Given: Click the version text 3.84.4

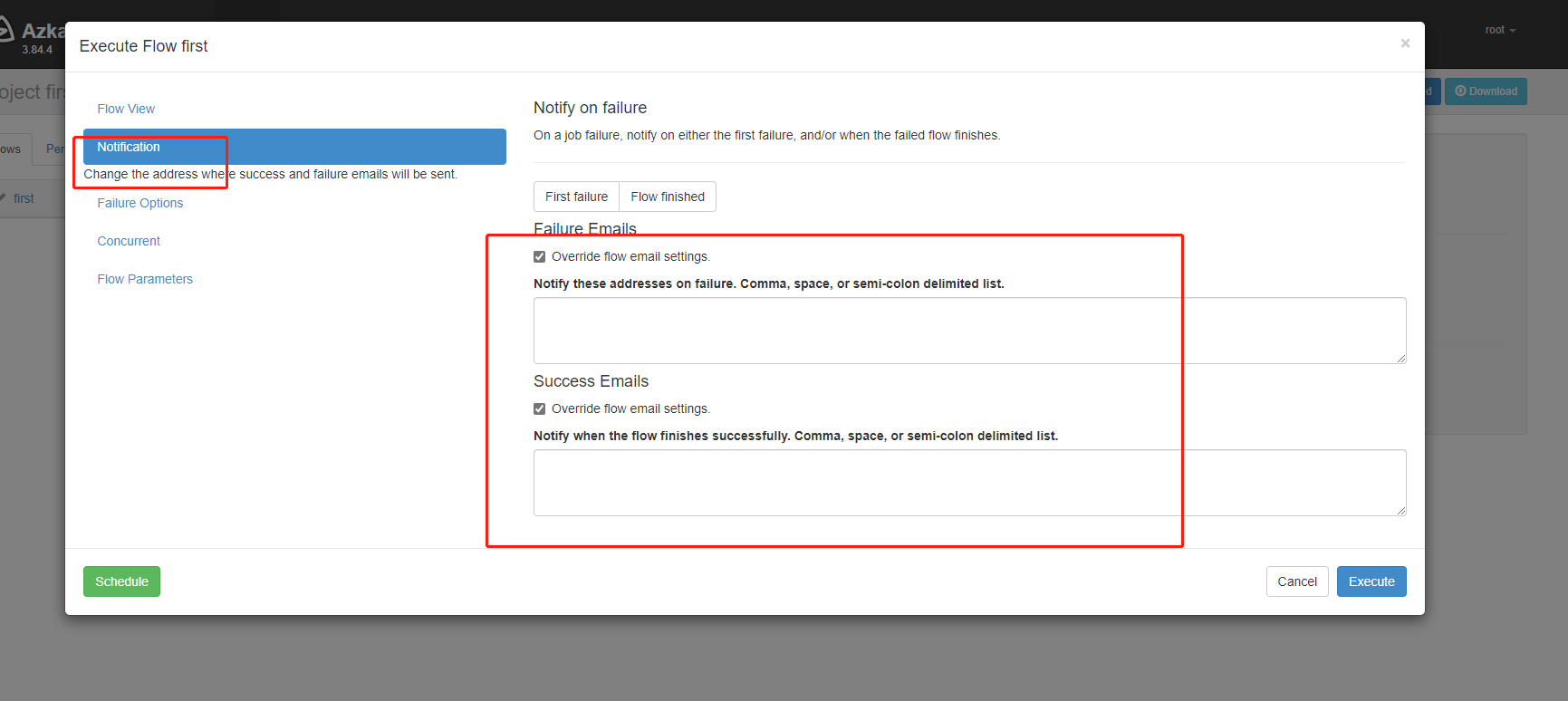Looking at the screenshot, I should [37, 50].
